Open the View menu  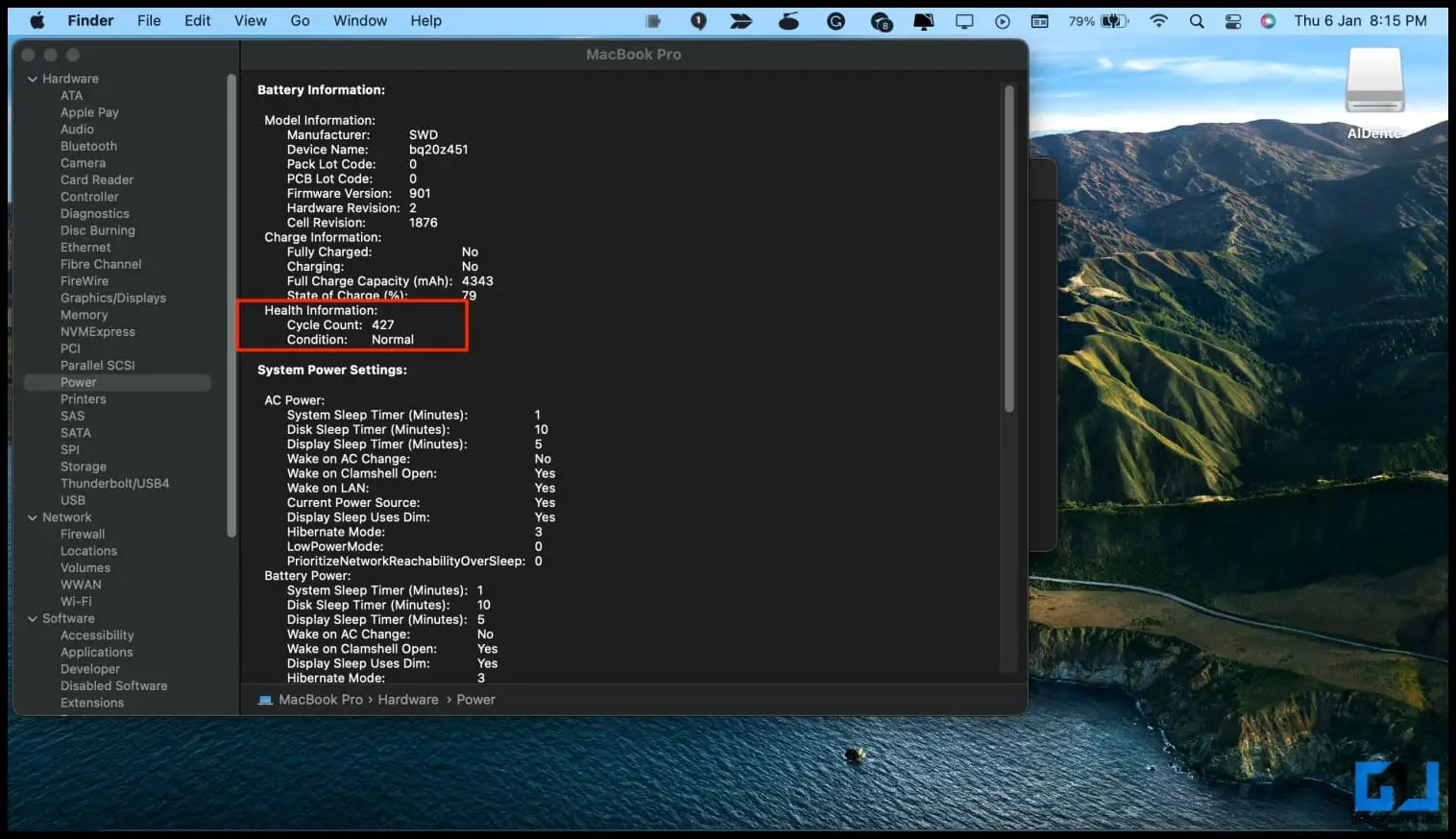click(251, 20)
